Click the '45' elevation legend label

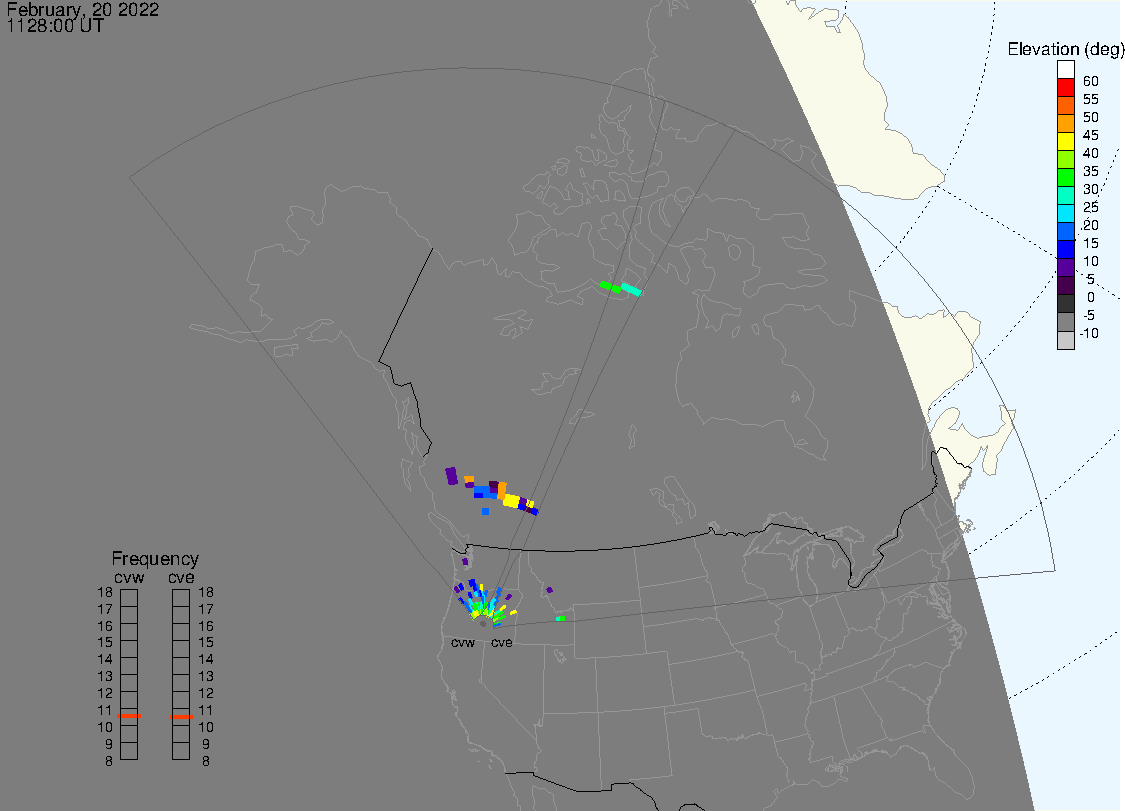pyautogui.click(x=1091, y=135)
